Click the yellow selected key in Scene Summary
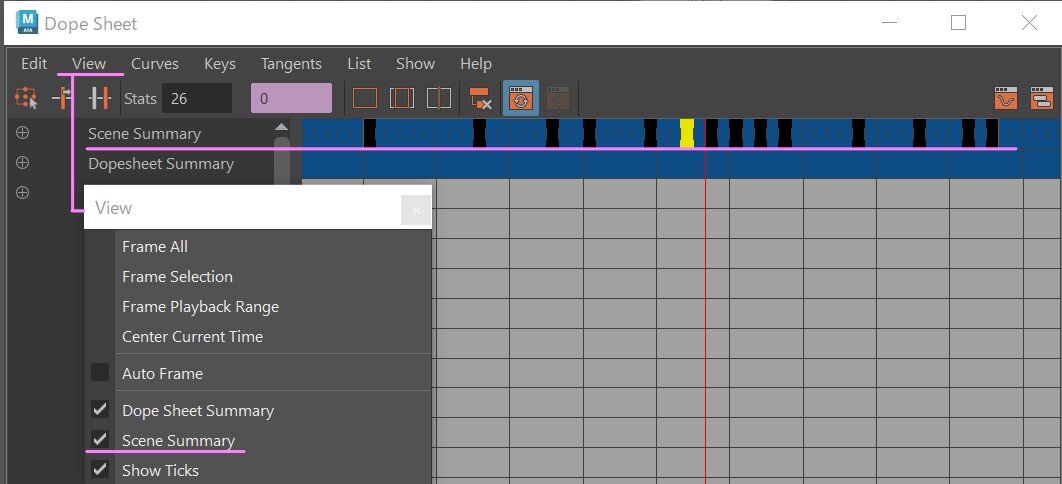Viewport: 1062px width, 484px height. pyautogui.click(x=687, y=133)
